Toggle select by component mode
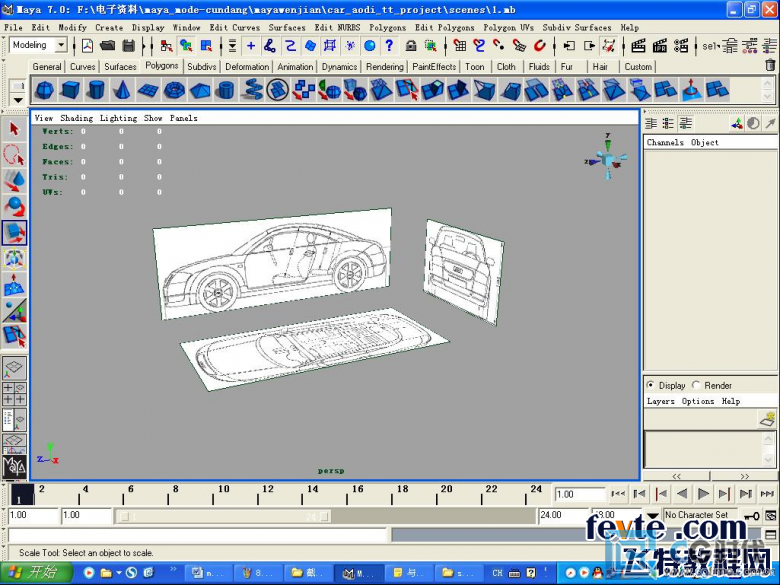The width and height of the screenshot is (780, 585). (x=206, y=46)
